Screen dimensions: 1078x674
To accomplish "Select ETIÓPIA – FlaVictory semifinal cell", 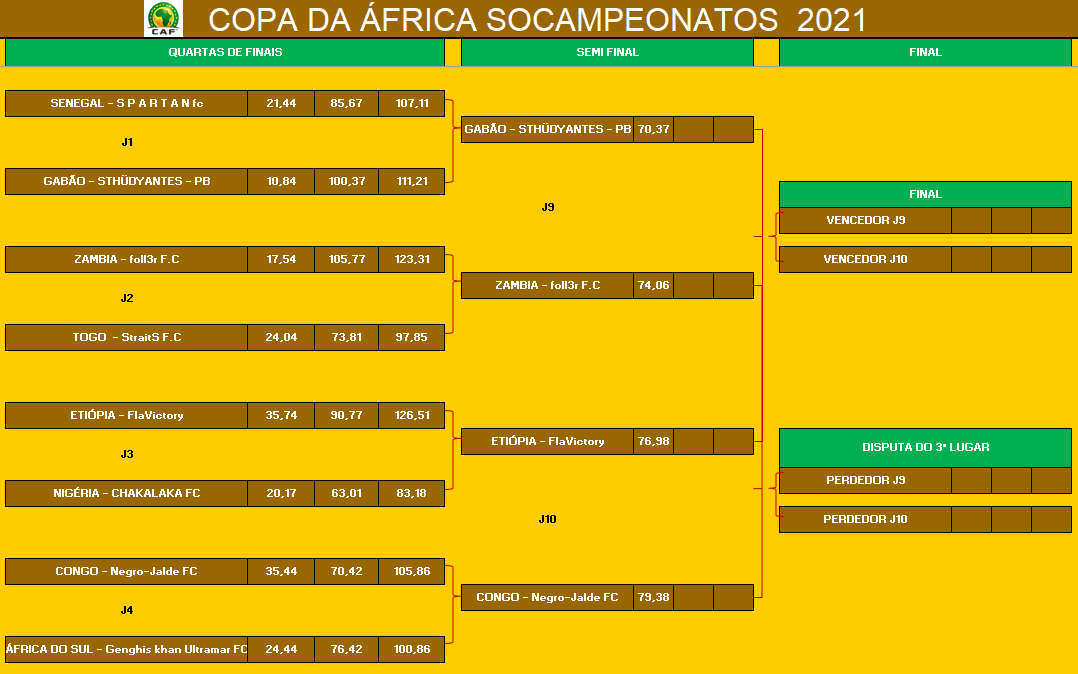I will (547, 442).
